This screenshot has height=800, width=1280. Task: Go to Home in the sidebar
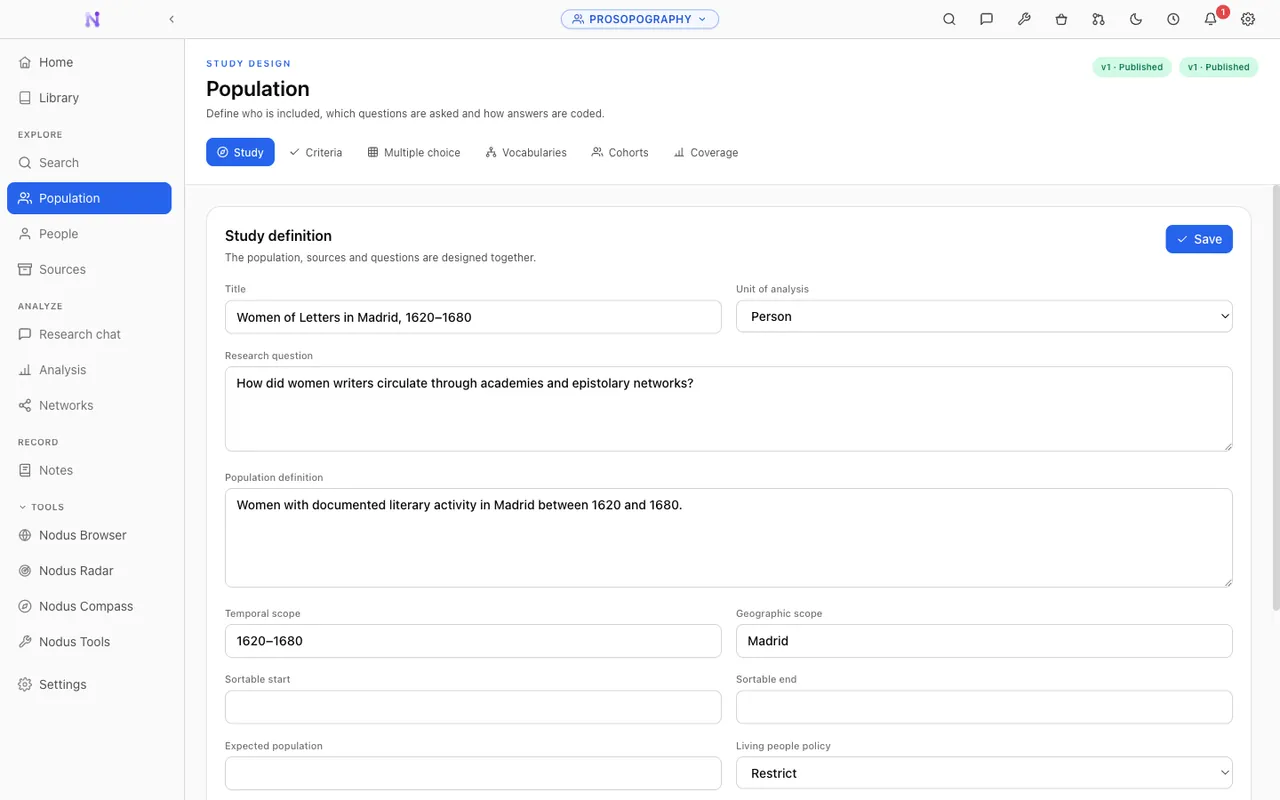(89, 62)
